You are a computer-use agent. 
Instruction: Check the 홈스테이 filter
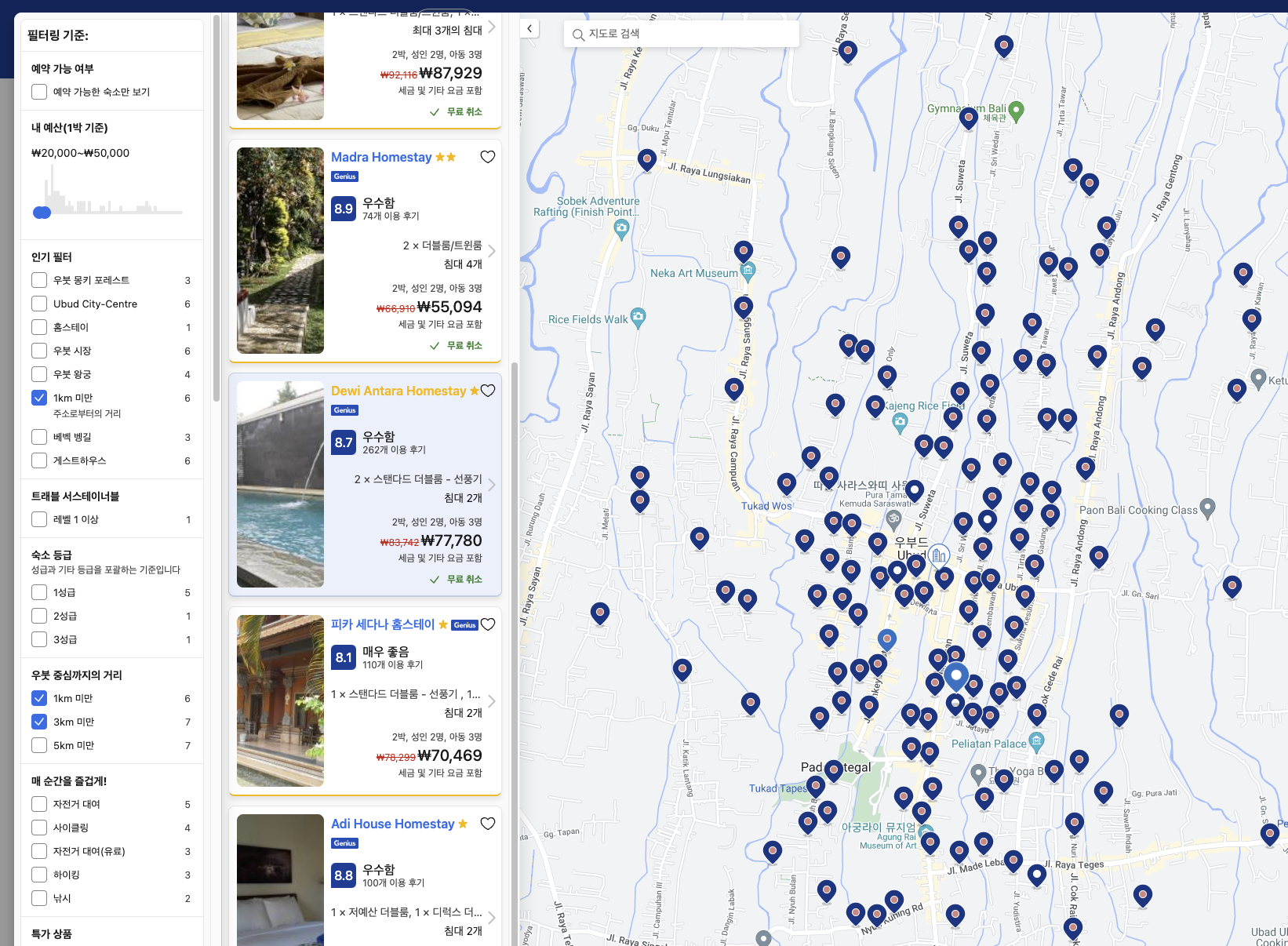click(39, 327)
